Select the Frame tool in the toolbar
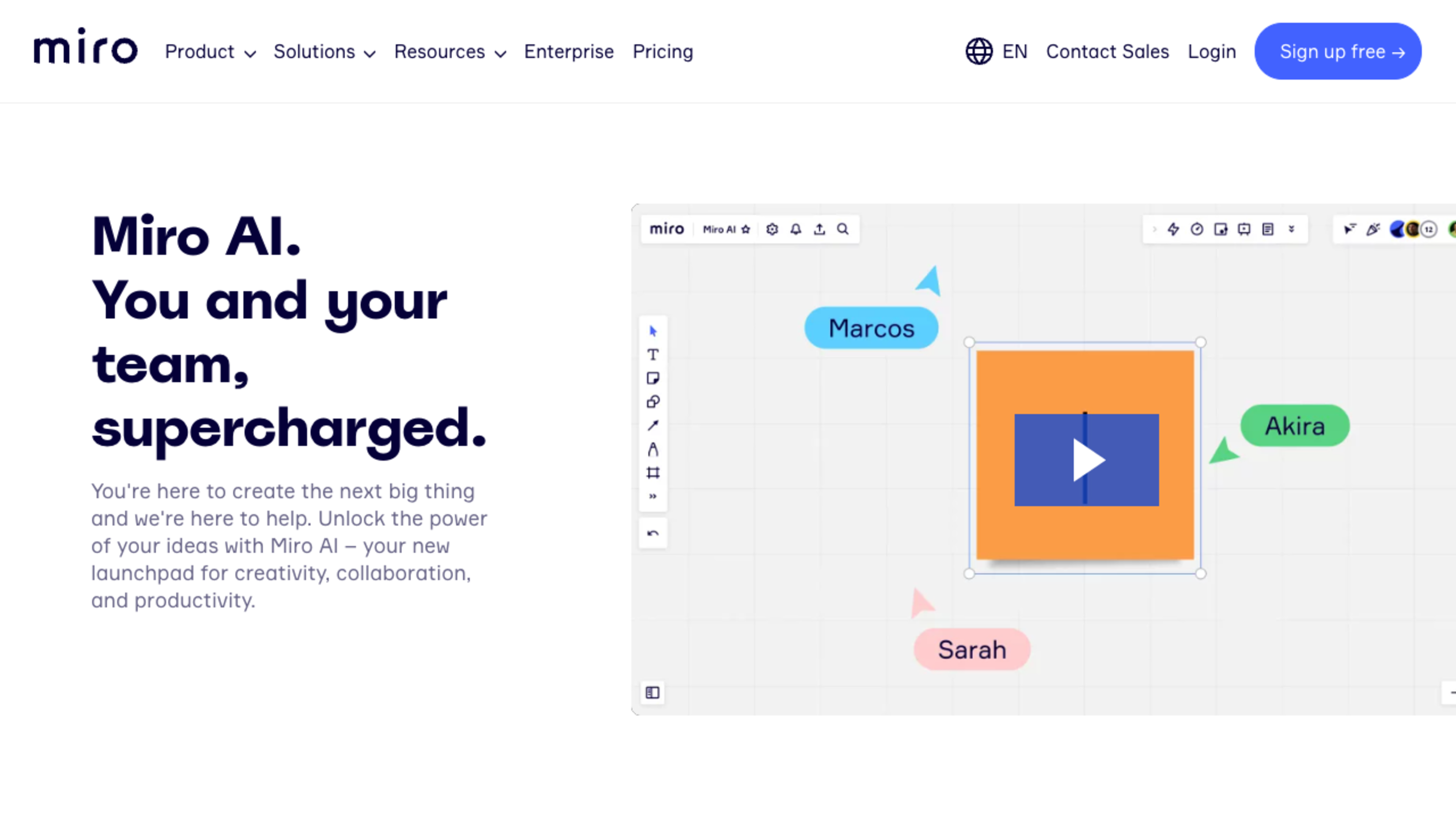The height and width of the screenshot is (819, 1456). coord(653,472)
